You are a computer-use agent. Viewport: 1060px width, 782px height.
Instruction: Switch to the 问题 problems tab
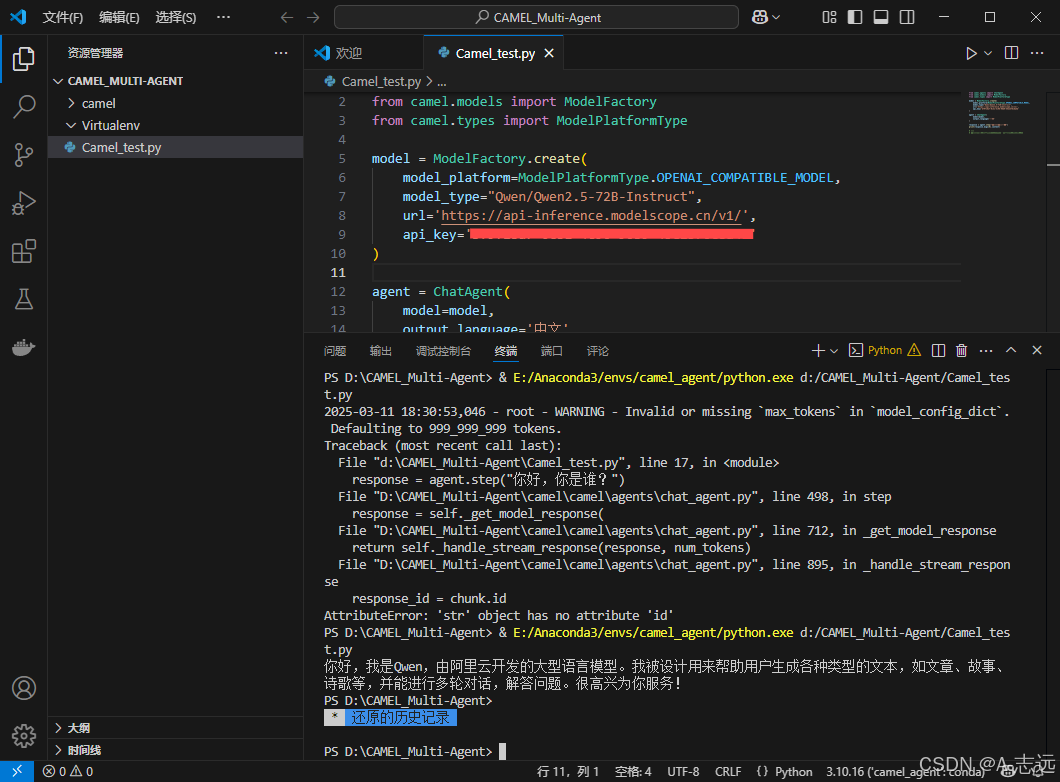(x=335, y=351)
